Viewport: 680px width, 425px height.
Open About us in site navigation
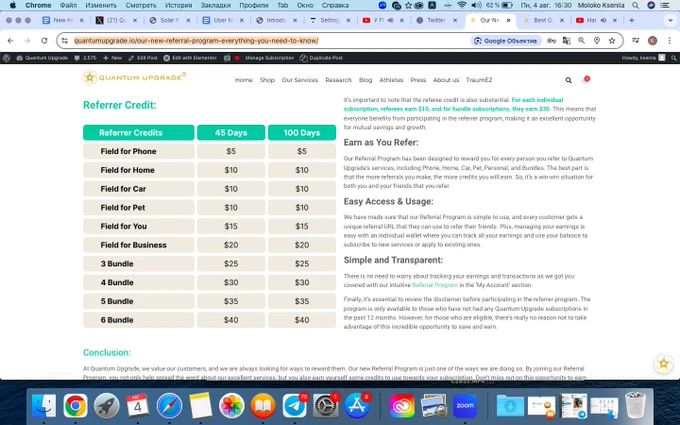point(446,80)
